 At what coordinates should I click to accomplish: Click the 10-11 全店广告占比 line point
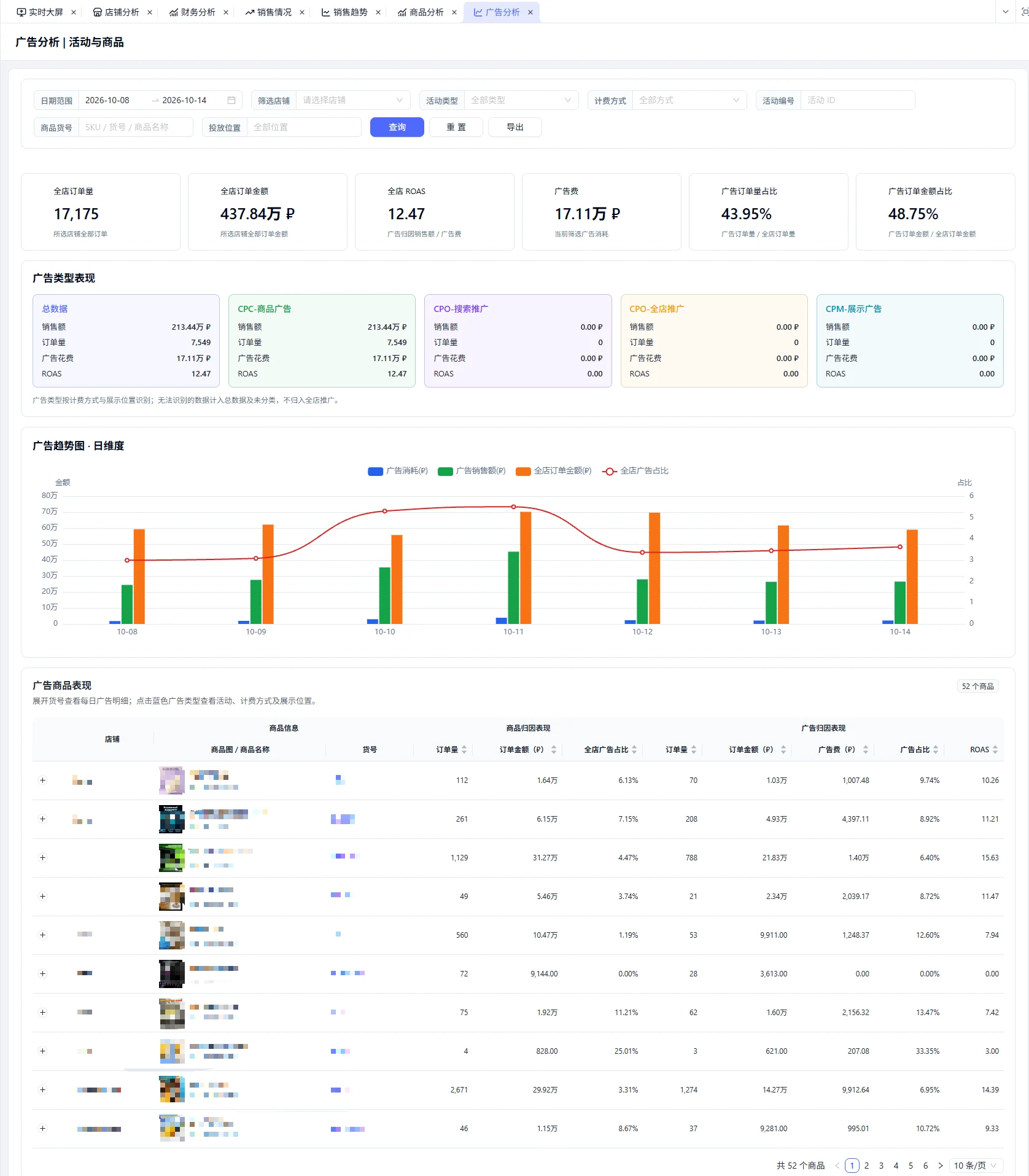(514, 507)
